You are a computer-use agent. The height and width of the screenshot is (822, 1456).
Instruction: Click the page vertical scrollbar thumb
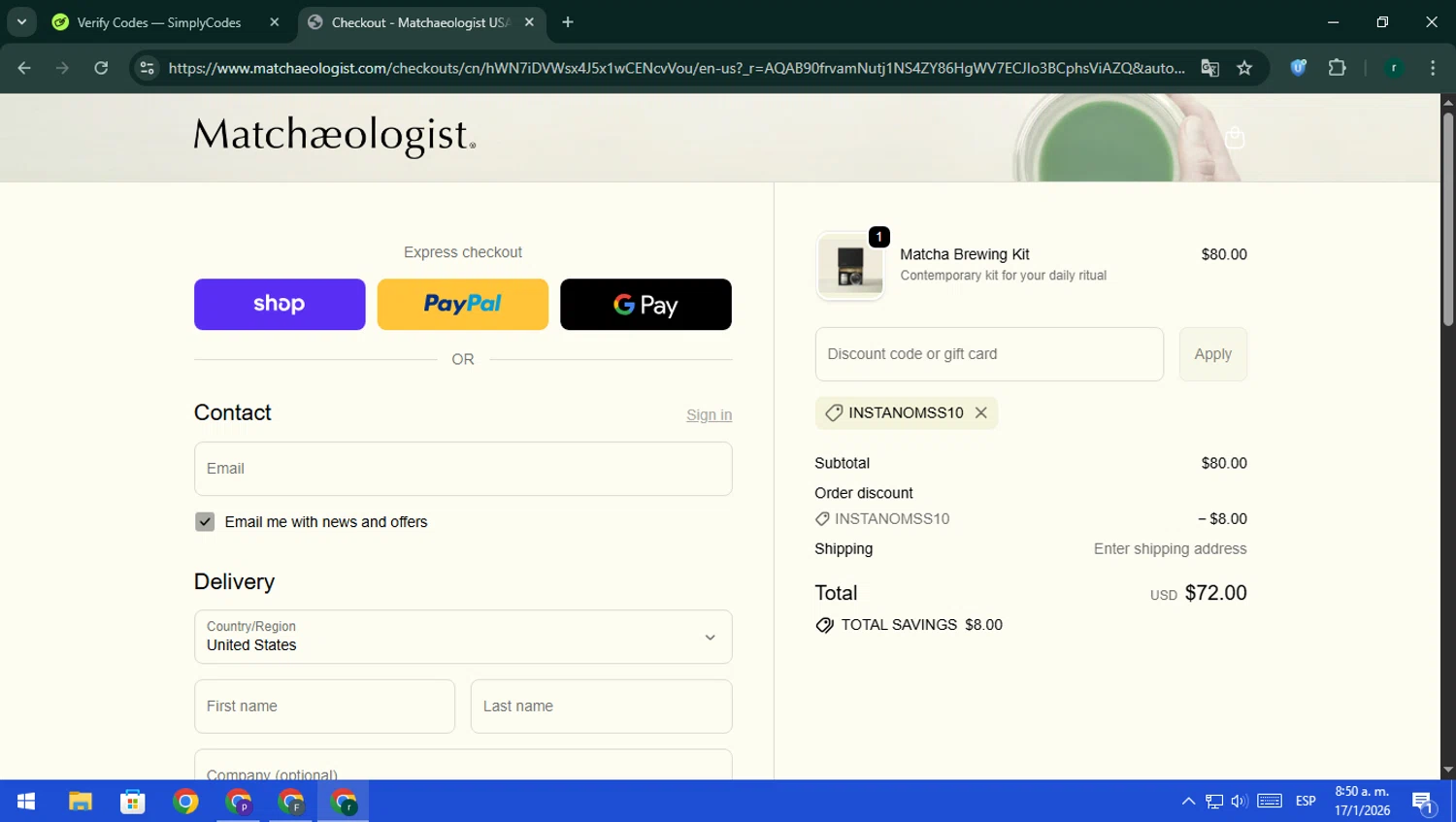(1448, 218)
